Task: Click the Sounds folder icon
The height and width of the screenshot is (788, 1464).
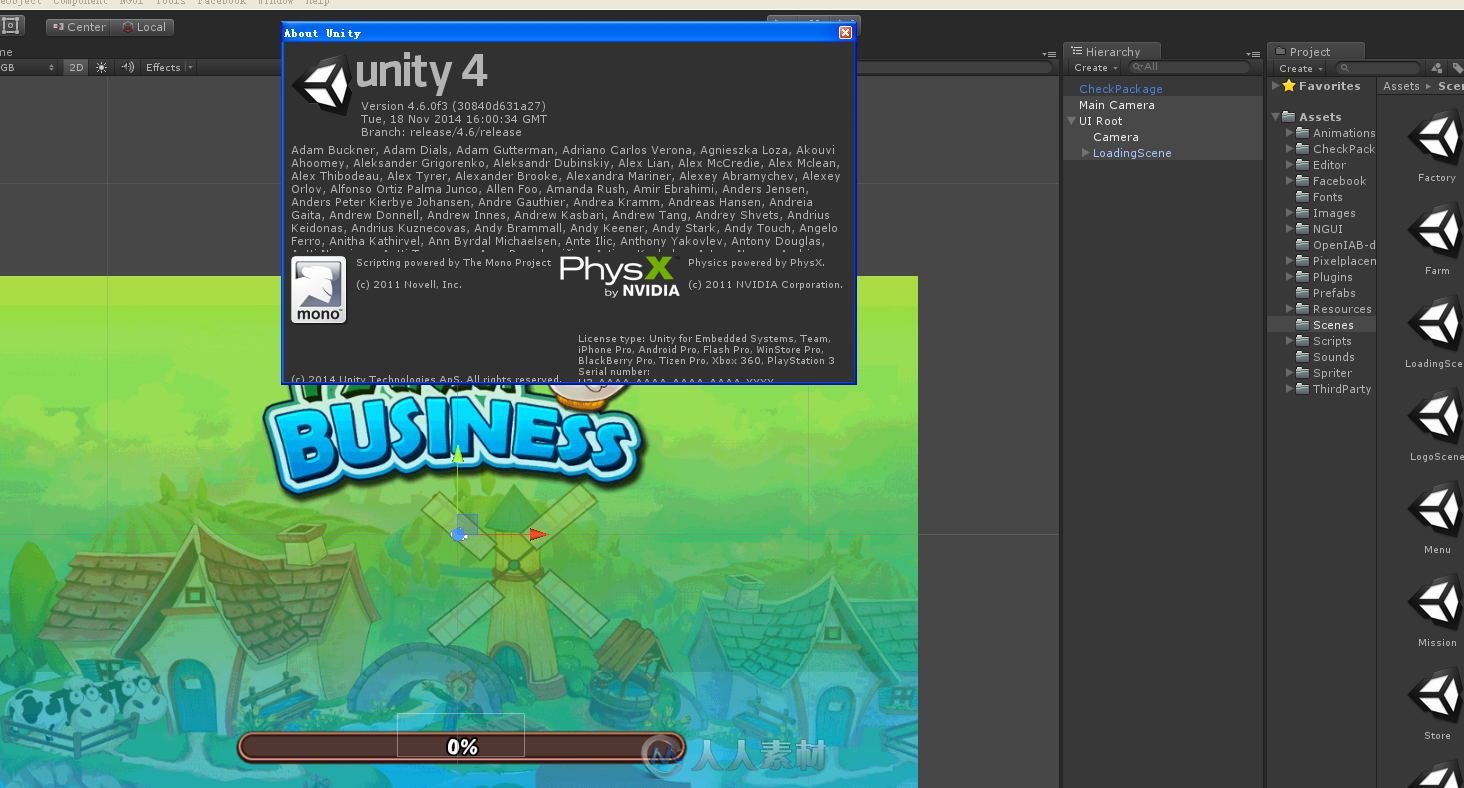Action: click(x=1303, y=357)
